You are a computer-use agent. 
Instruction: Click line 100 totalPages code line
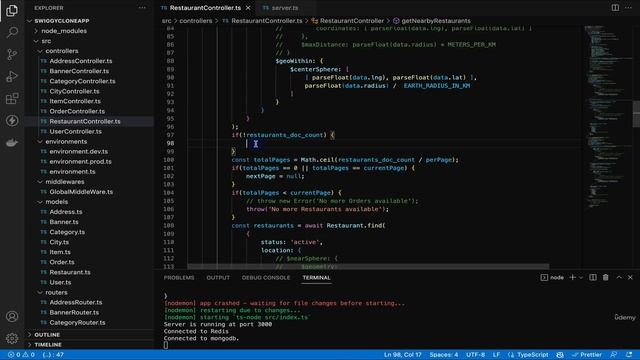[345, 160]
